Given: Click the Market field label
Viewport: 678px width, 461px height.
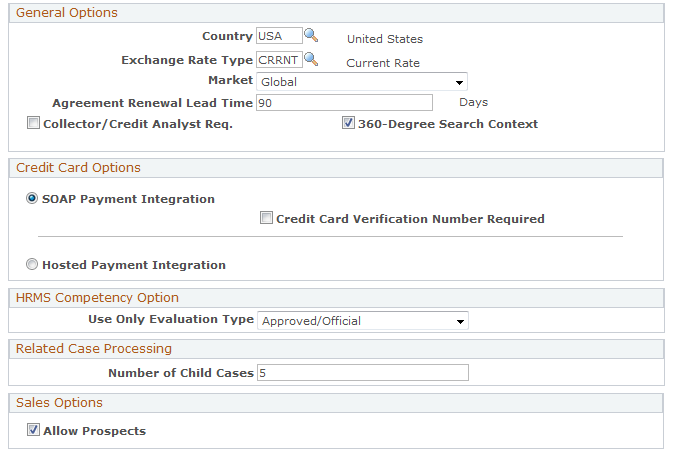Looking at the screenshot, I should point(230,80).
